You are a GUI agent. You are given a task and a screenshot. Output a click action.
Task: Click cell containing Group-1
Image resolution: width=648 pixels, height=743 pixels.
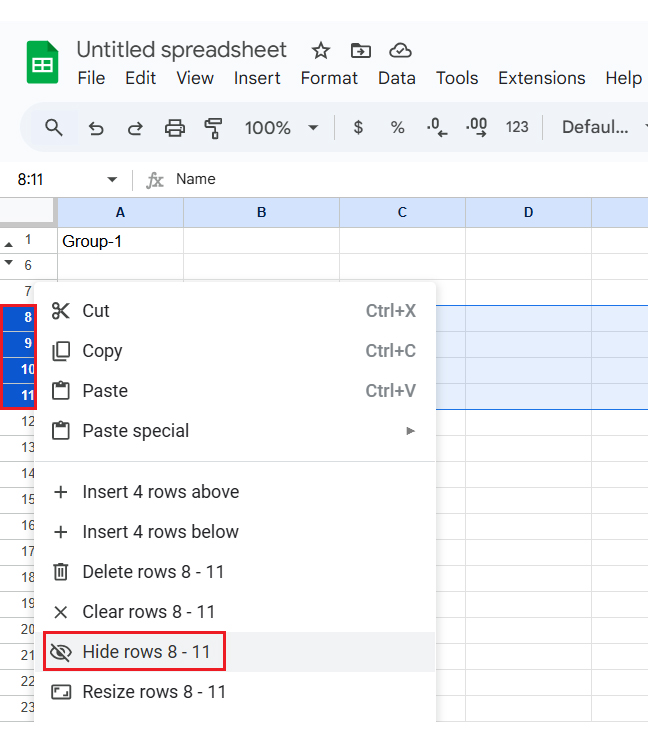120,241
